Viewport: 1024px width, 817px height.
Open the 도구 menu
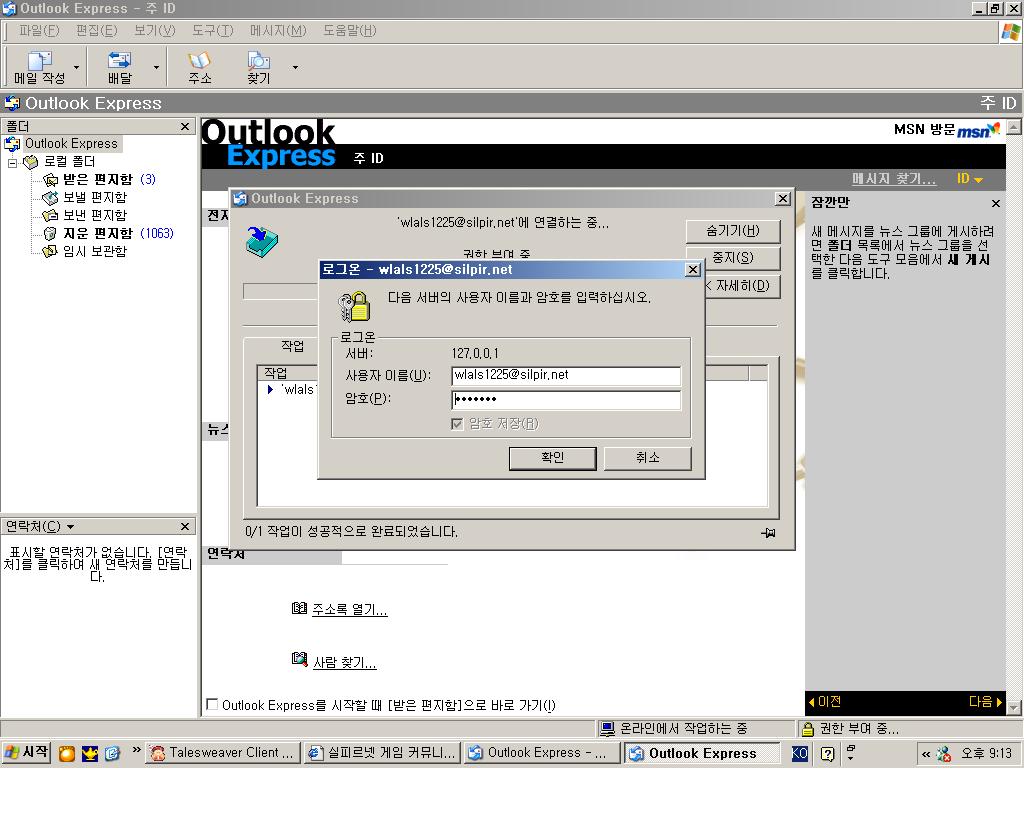click(x=212, y=31)
